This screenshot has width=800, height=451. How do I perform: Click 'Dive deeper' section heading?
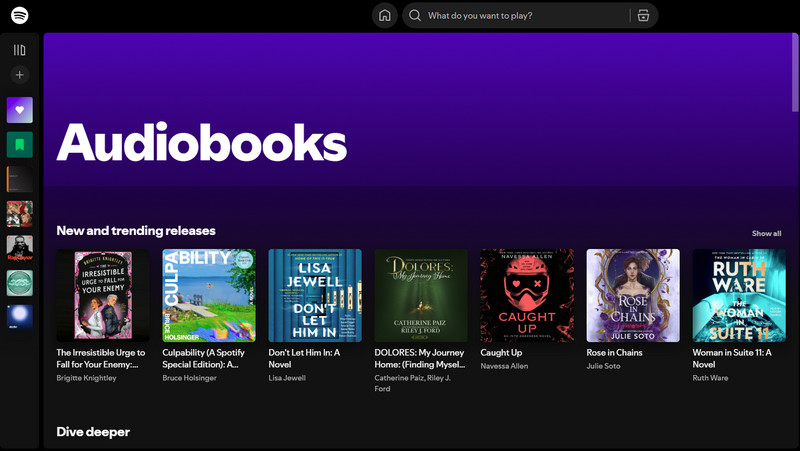[93, 432]
